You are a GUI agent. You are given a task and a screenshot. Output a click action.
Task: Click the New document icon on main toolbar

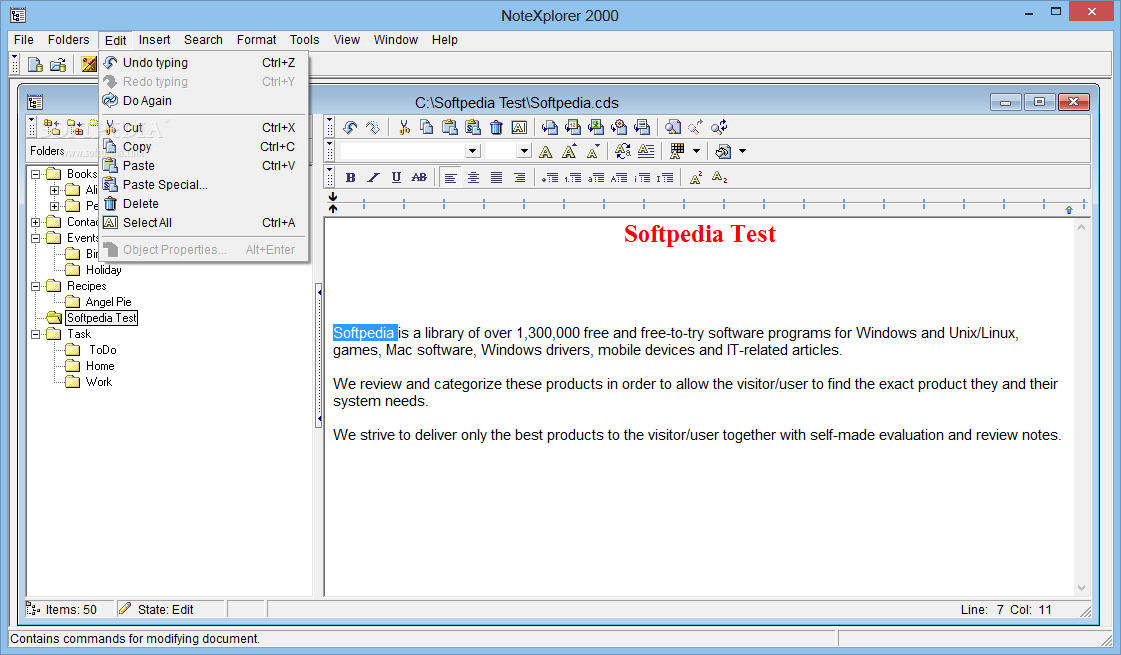point(34,64)
